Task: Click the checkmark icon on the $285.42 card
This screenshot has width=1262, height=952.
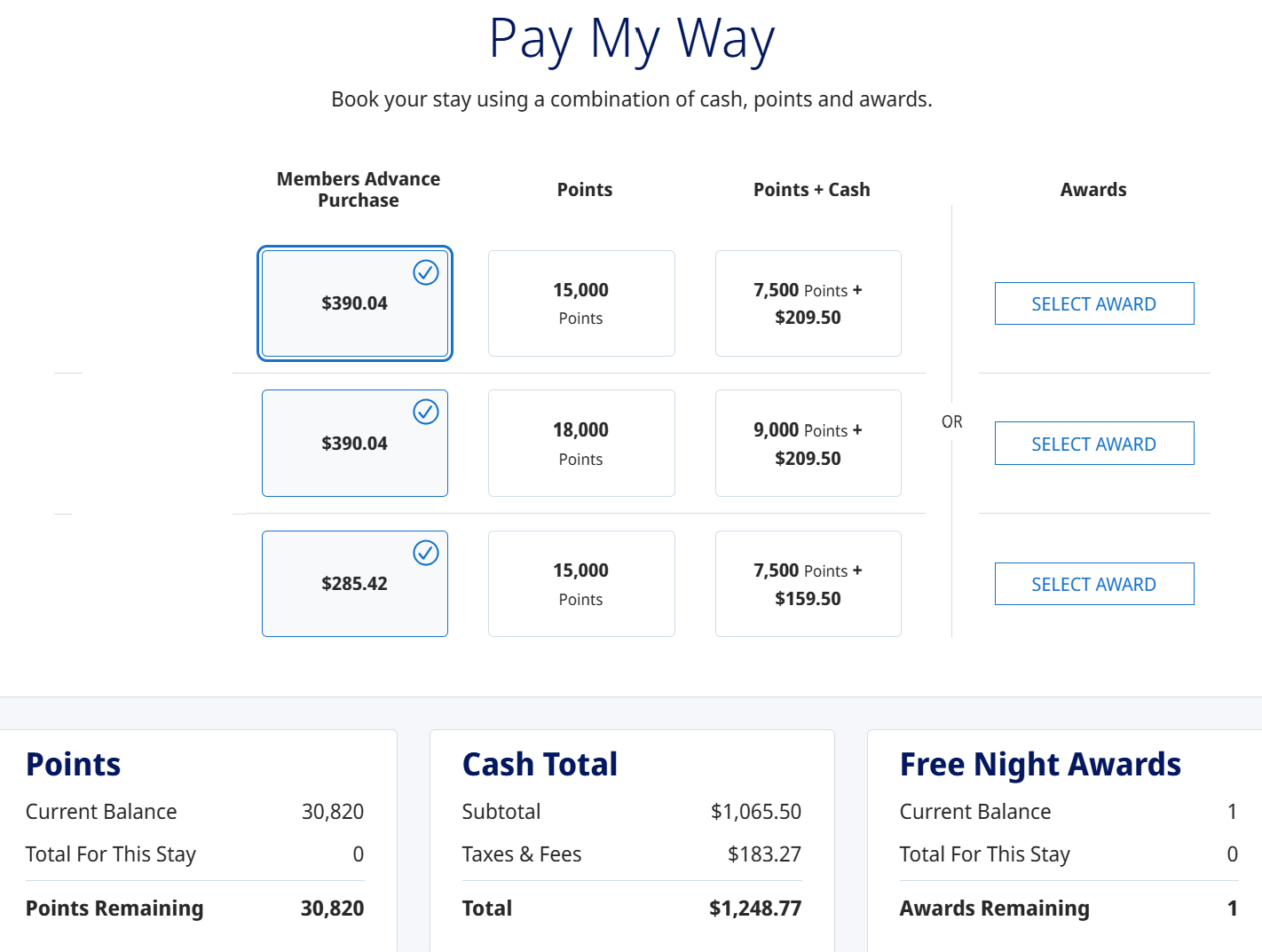Action: click(x=426, y=553)
